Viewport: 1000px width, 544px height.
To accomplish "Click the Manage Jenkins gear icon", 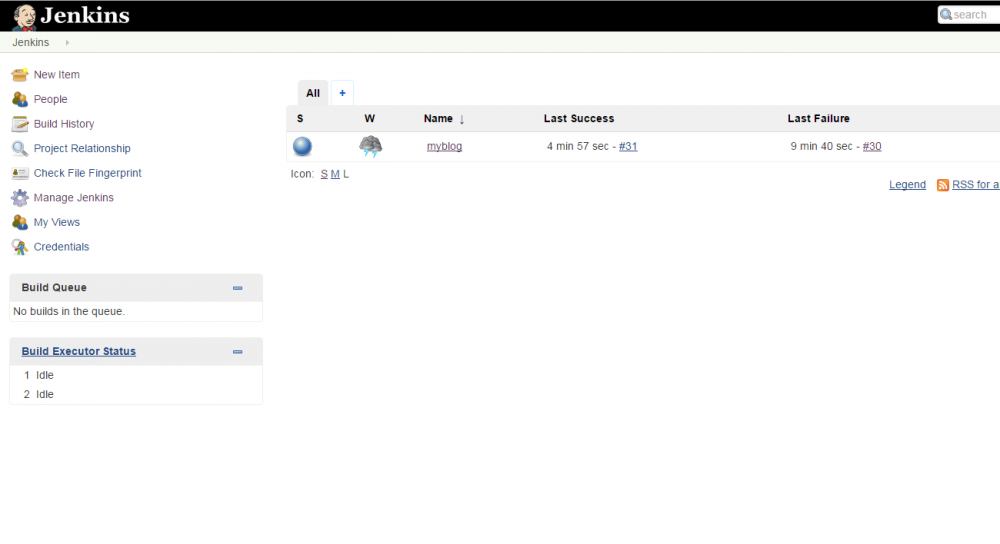I will 20,198.
